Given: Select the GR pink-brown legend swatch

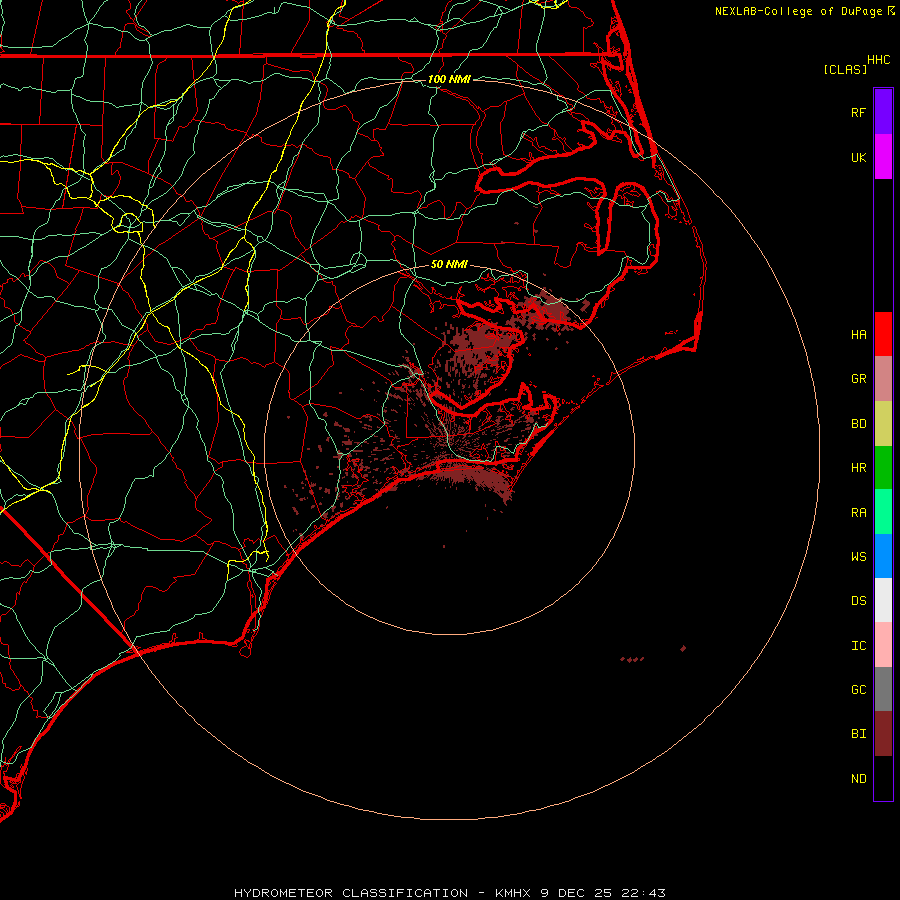Looking at the screenshot, I should [883, 379].
